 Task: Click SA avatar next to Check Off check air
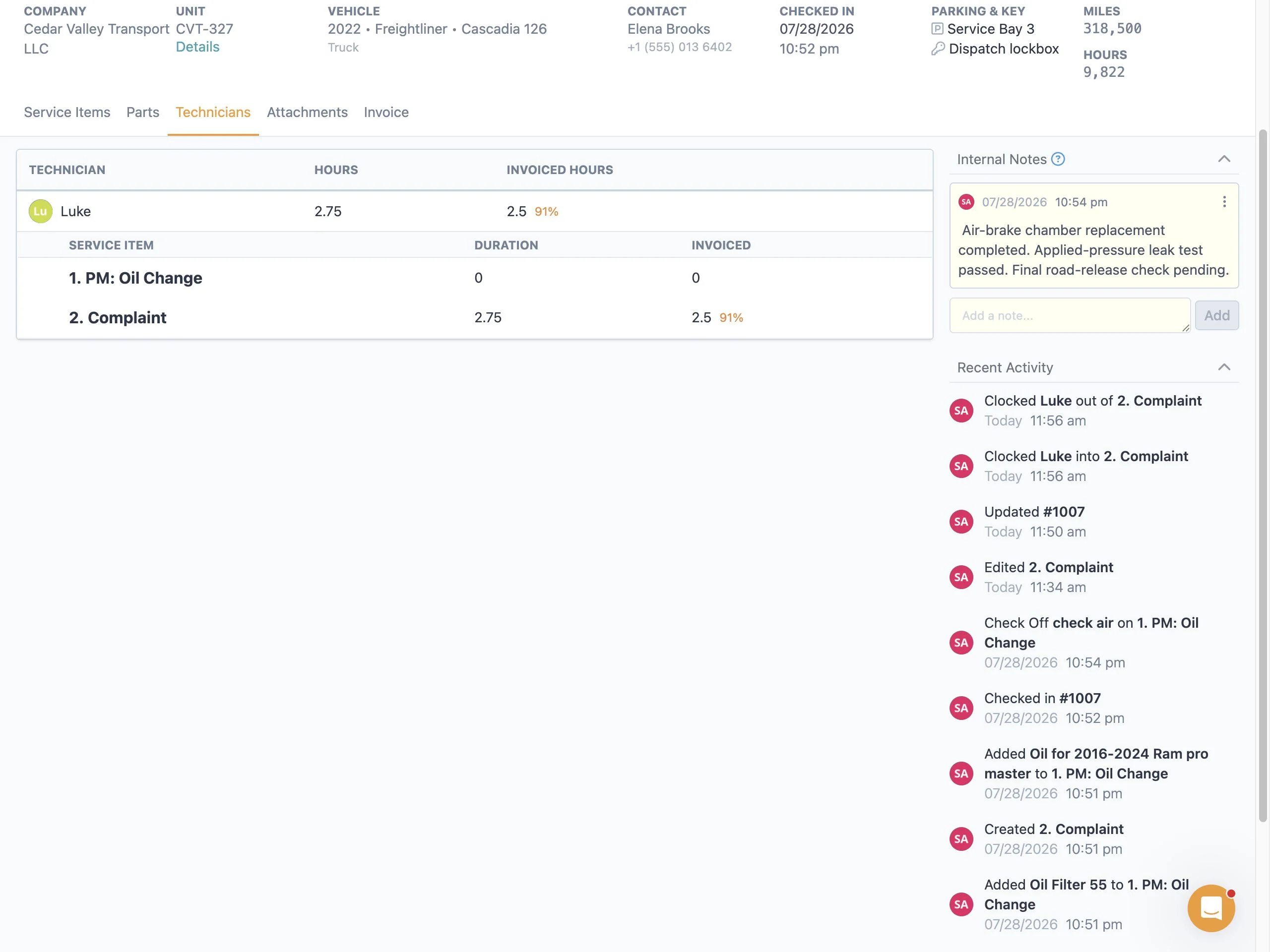pyautogui.click(x=961, y=643)
